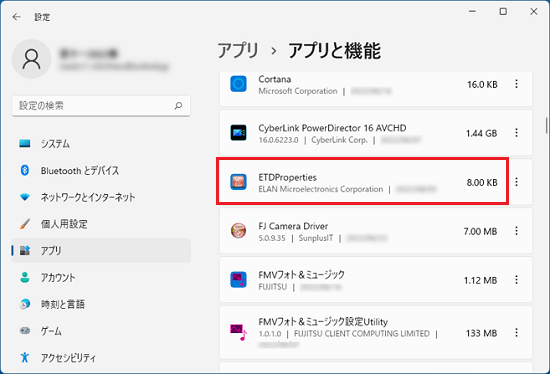
Task: Click the 時刻と言語 globe icon
Action: (x=25, y=304)
